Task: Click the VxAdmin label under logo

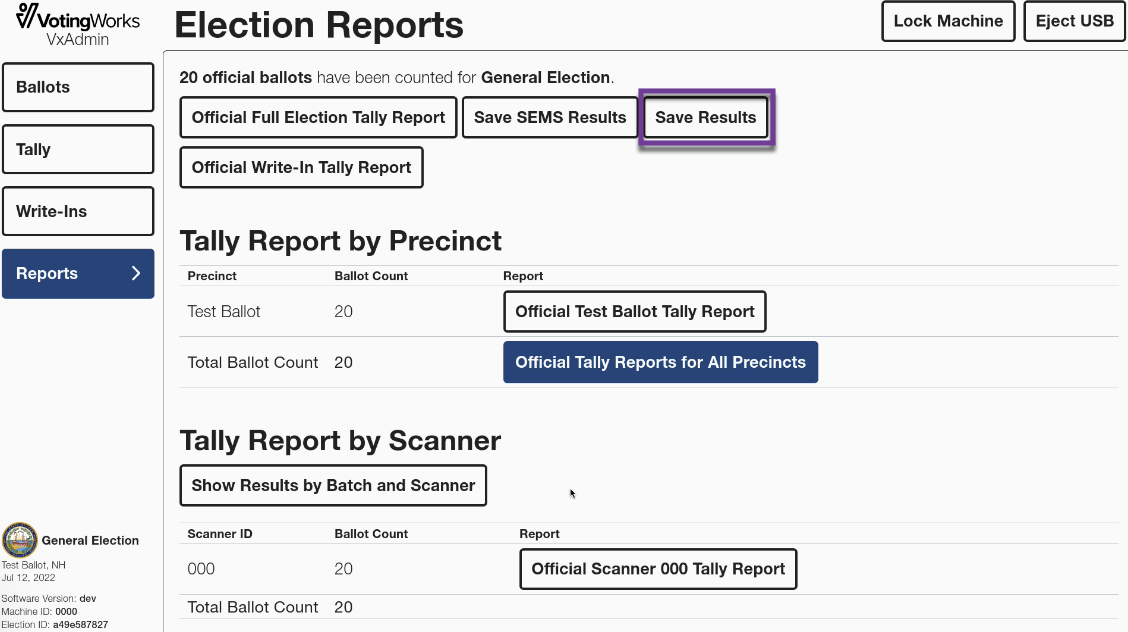Action: click(x=78, y=40)
